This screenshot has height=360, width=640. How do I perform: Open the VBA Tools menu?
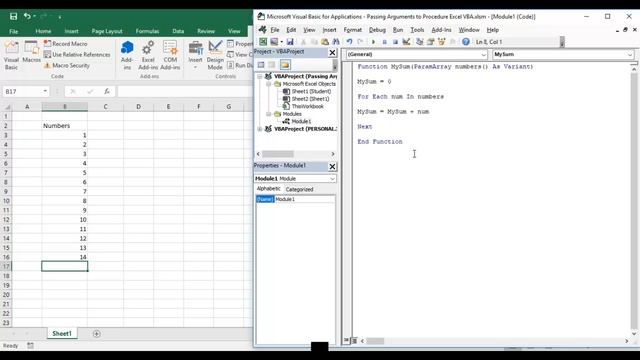[417, 30]
